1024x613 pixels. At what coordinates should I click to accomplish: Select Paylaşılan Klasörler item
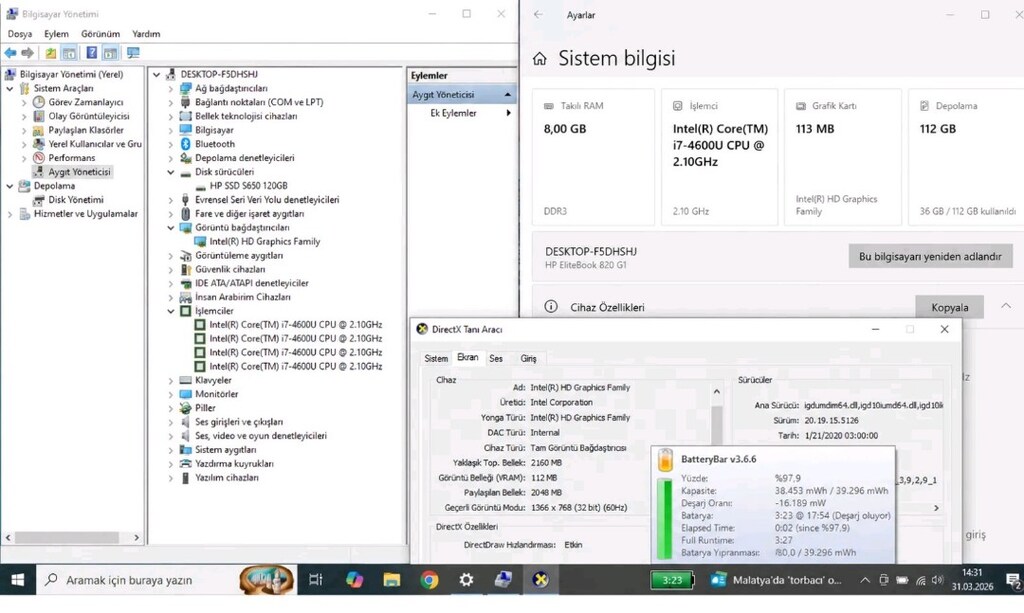click(x=86, y=130)
